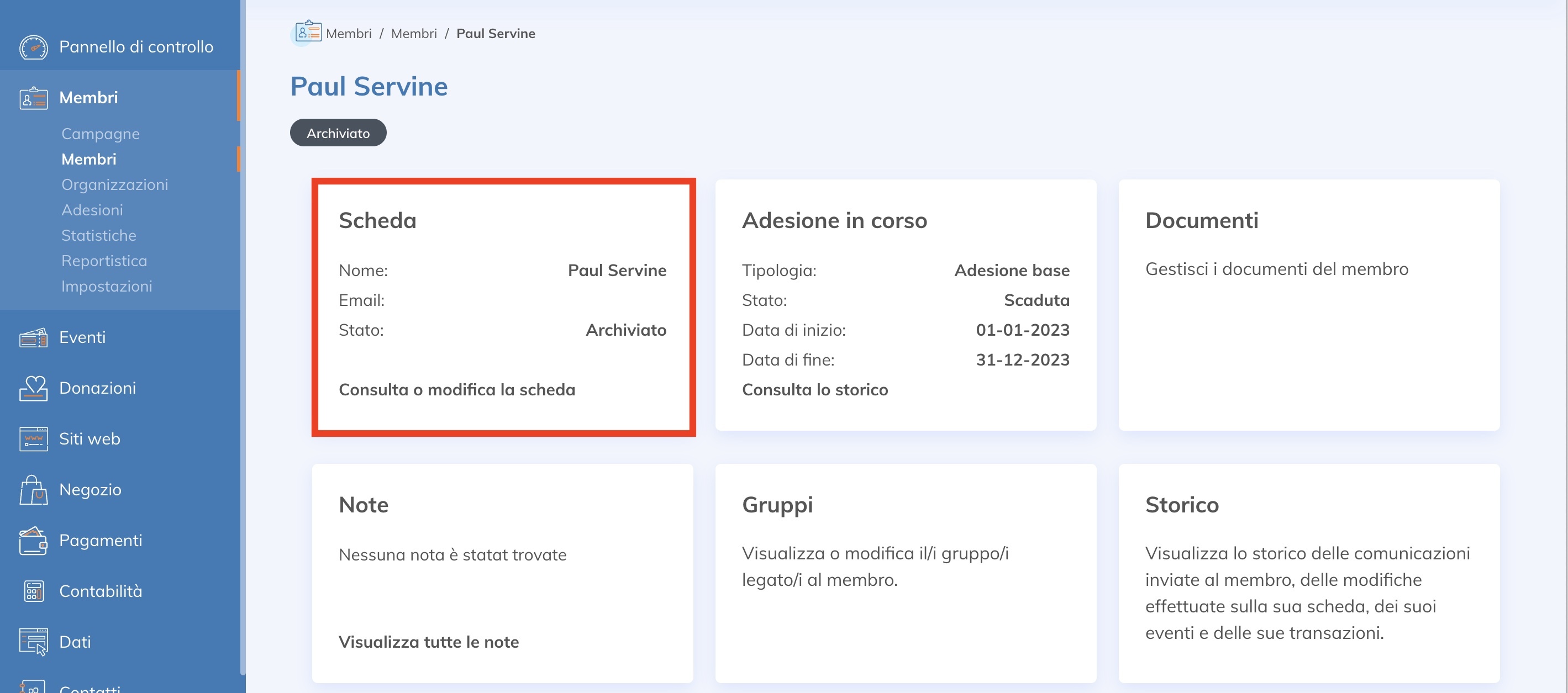Open Consulta lo storico link

pos(815,389)
